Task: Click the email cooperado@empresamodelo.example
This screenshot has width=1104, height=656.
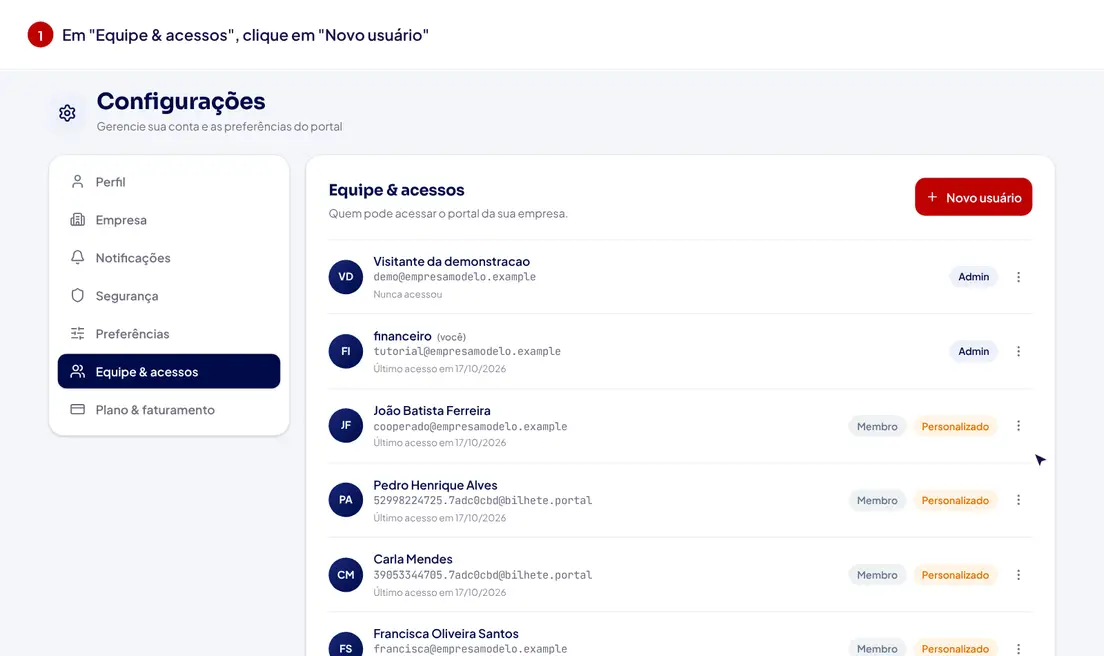Action: (x=470, y=427)
